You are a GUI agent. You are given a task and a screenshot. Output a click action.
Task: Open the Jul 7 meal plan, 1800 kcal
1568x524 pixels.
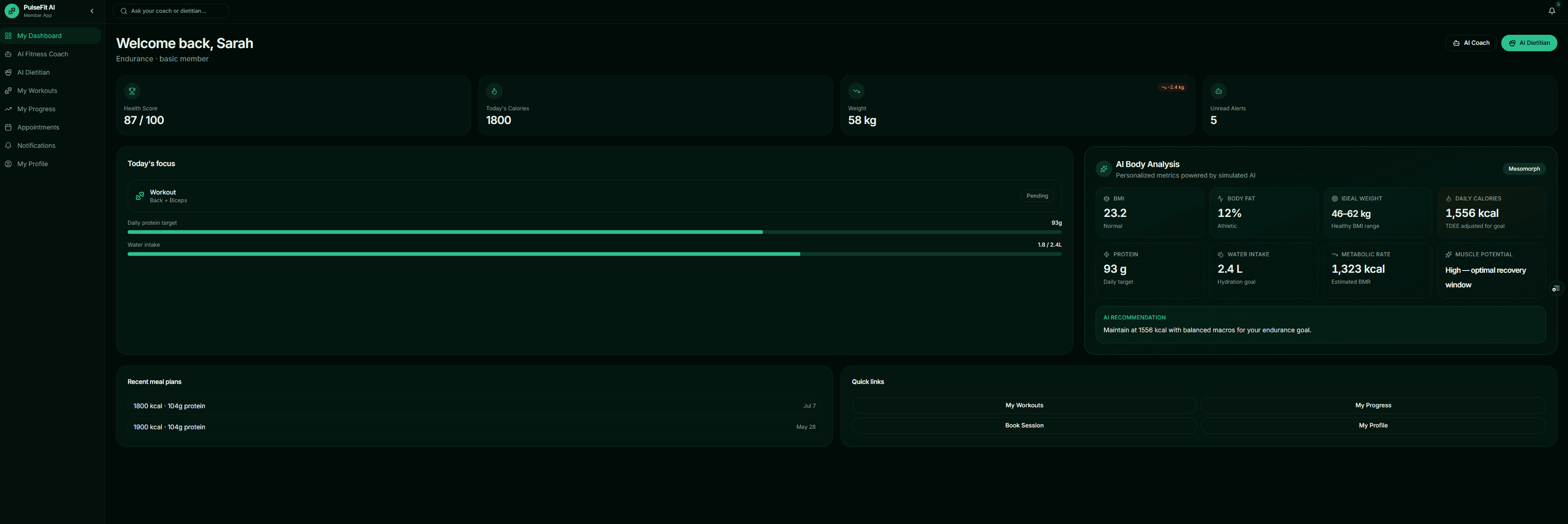(x=475, y=406)
